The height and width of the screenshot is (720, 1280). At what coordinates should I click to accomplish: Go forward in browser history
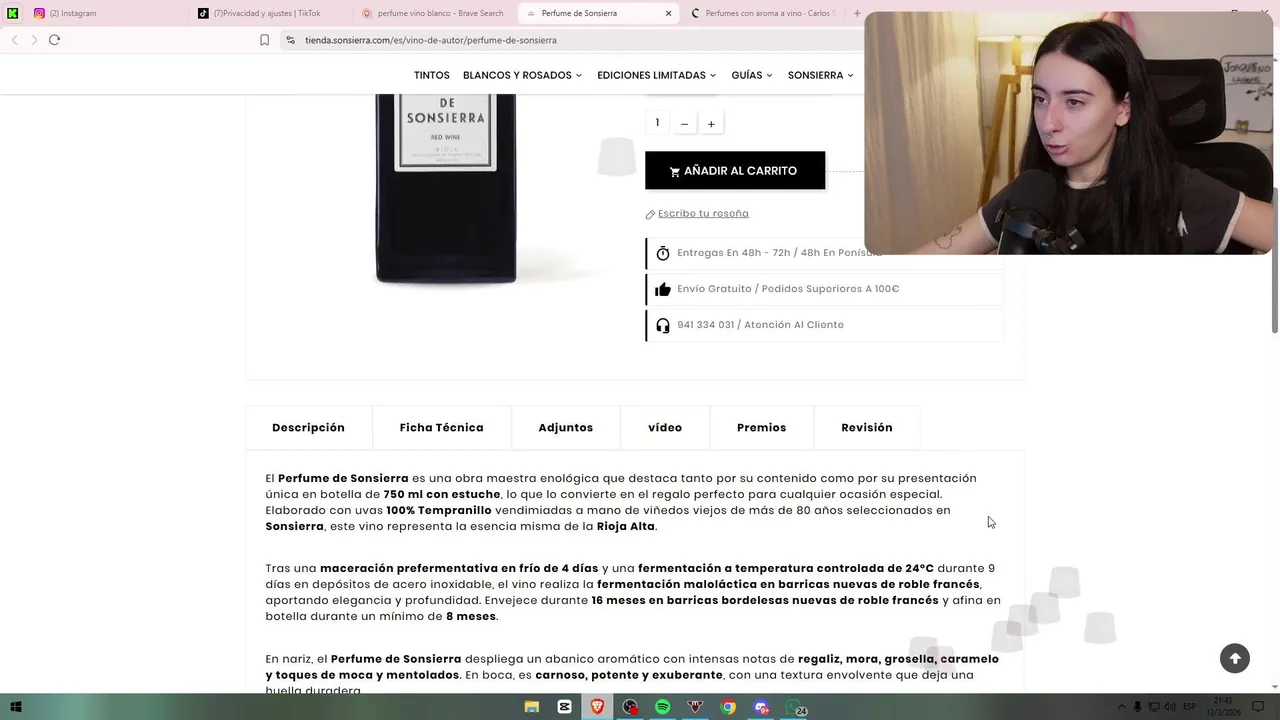(x=34, y=40)
